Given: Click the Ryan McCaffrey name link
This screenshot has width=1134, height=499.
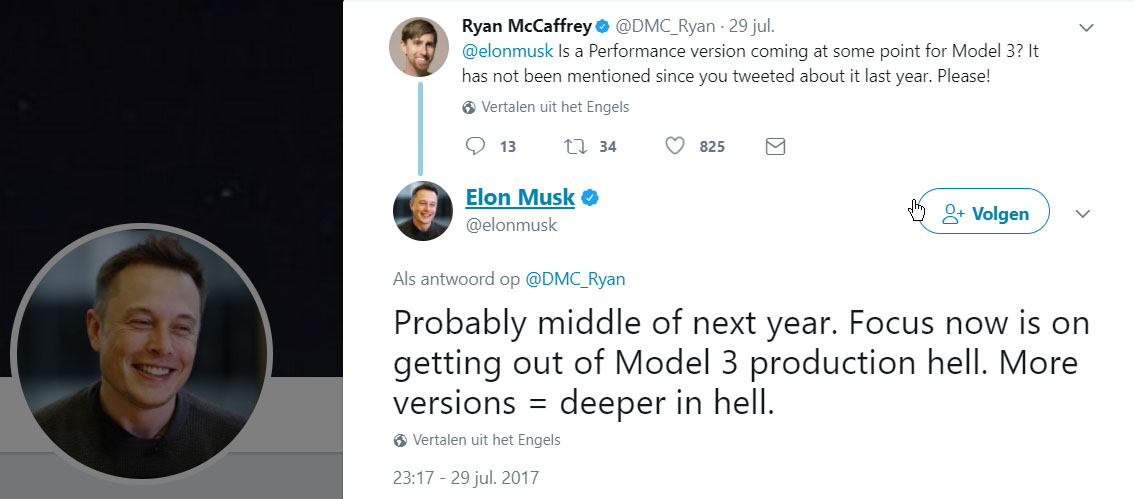Looking at the screenshot, I should 526,25.
